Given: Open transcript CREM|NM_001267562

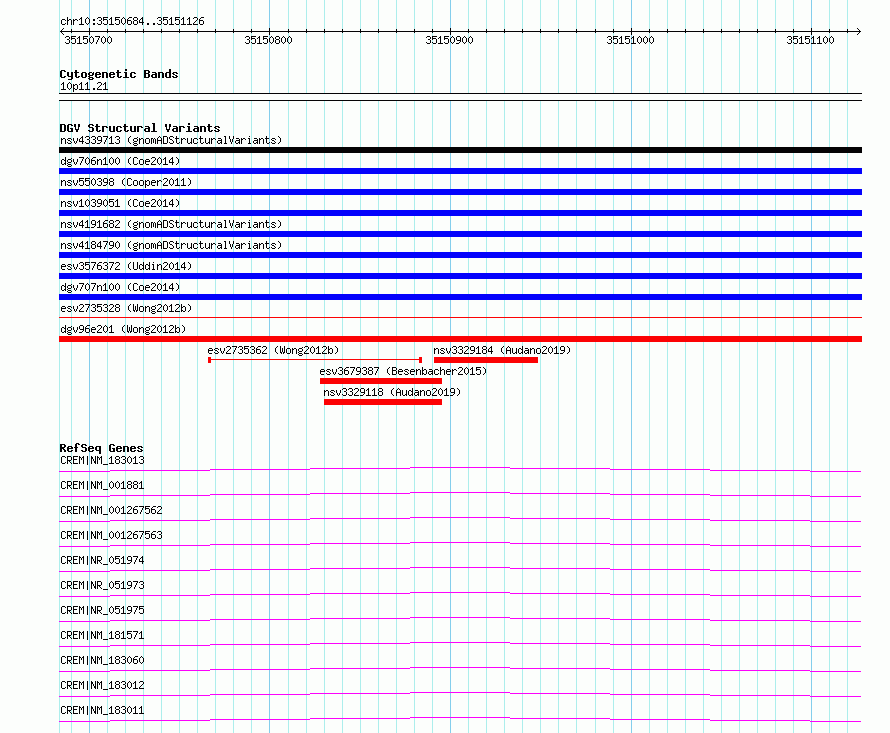Looking at the screenshot, I should tap(111, 510).
